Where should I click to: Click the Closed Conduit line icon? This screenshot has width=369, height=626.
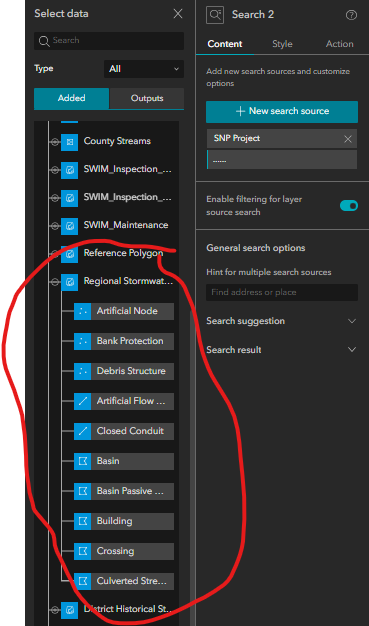[83, 431]
